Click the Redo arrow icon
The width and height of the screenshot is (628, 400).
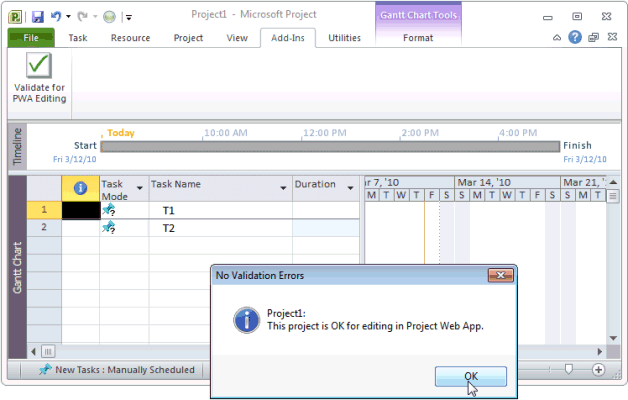tap(83, 16)
